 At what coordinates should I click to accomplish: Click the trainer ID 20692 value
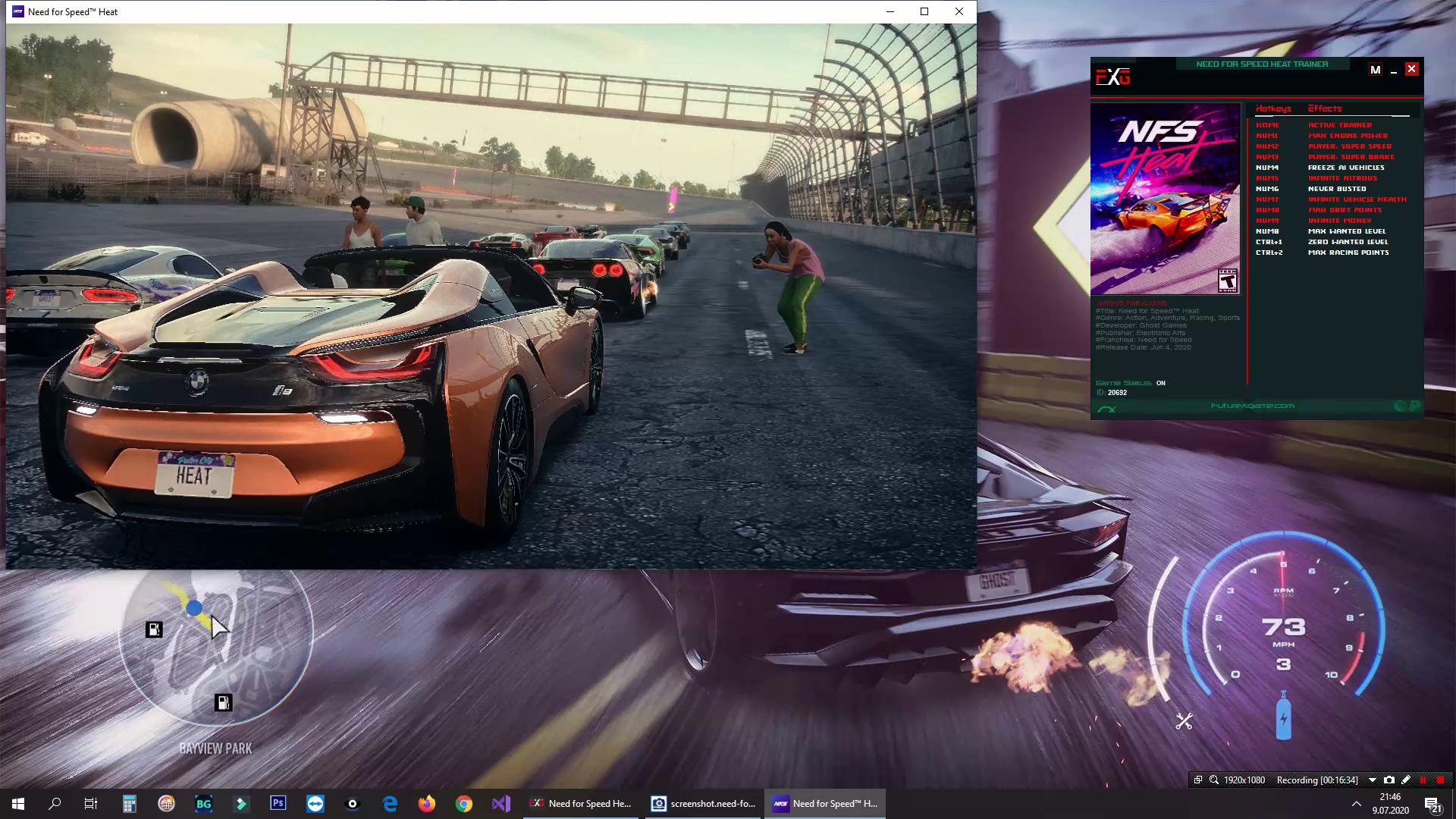tap(1117, 393)
